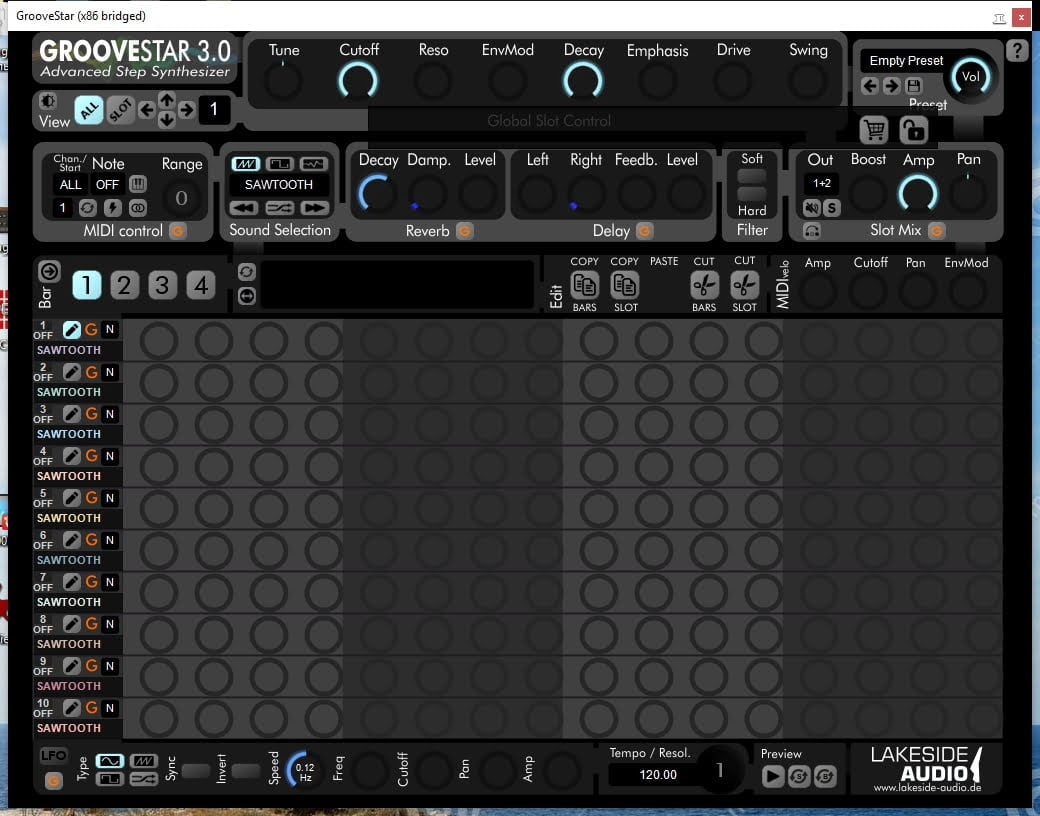Select the square waveform icon in Sound Selection
Screen dimensions: 1040x816
click(279, 164)
